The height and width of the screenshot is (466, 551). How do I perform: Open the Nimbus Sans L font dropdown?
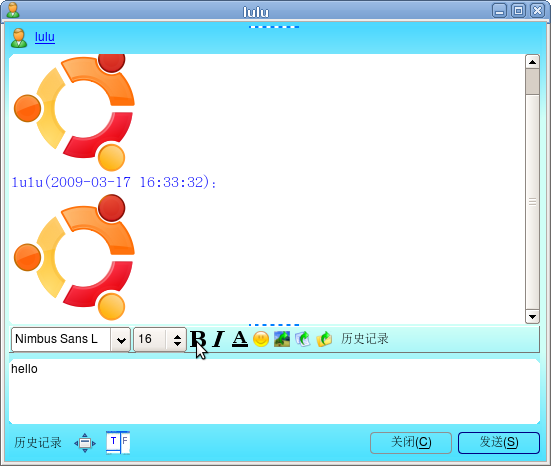pos(121,339)
